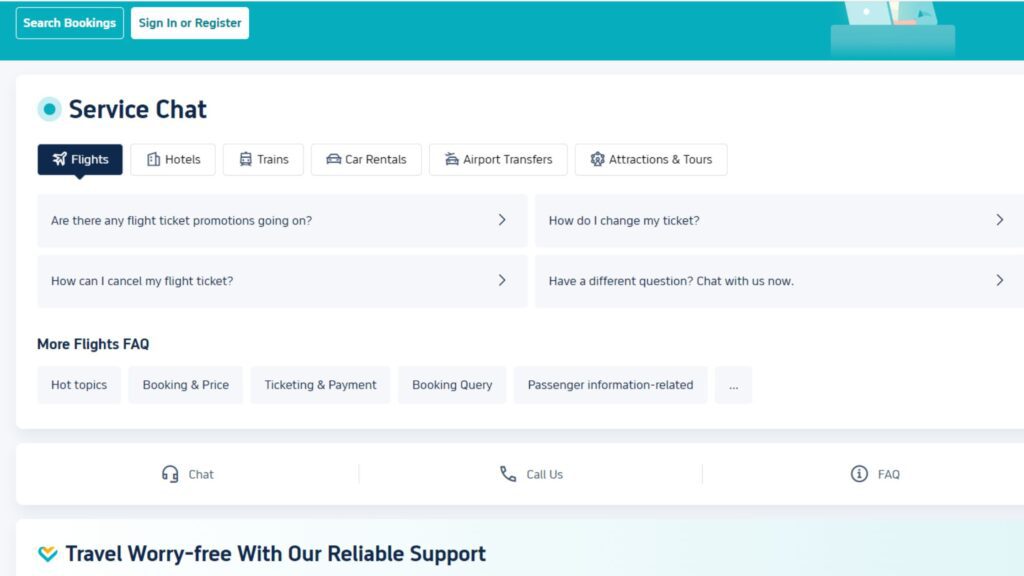Click the Attractions & Tours ferris wheel icon
Screen dimensions: 1024x576
click(598, 160)
